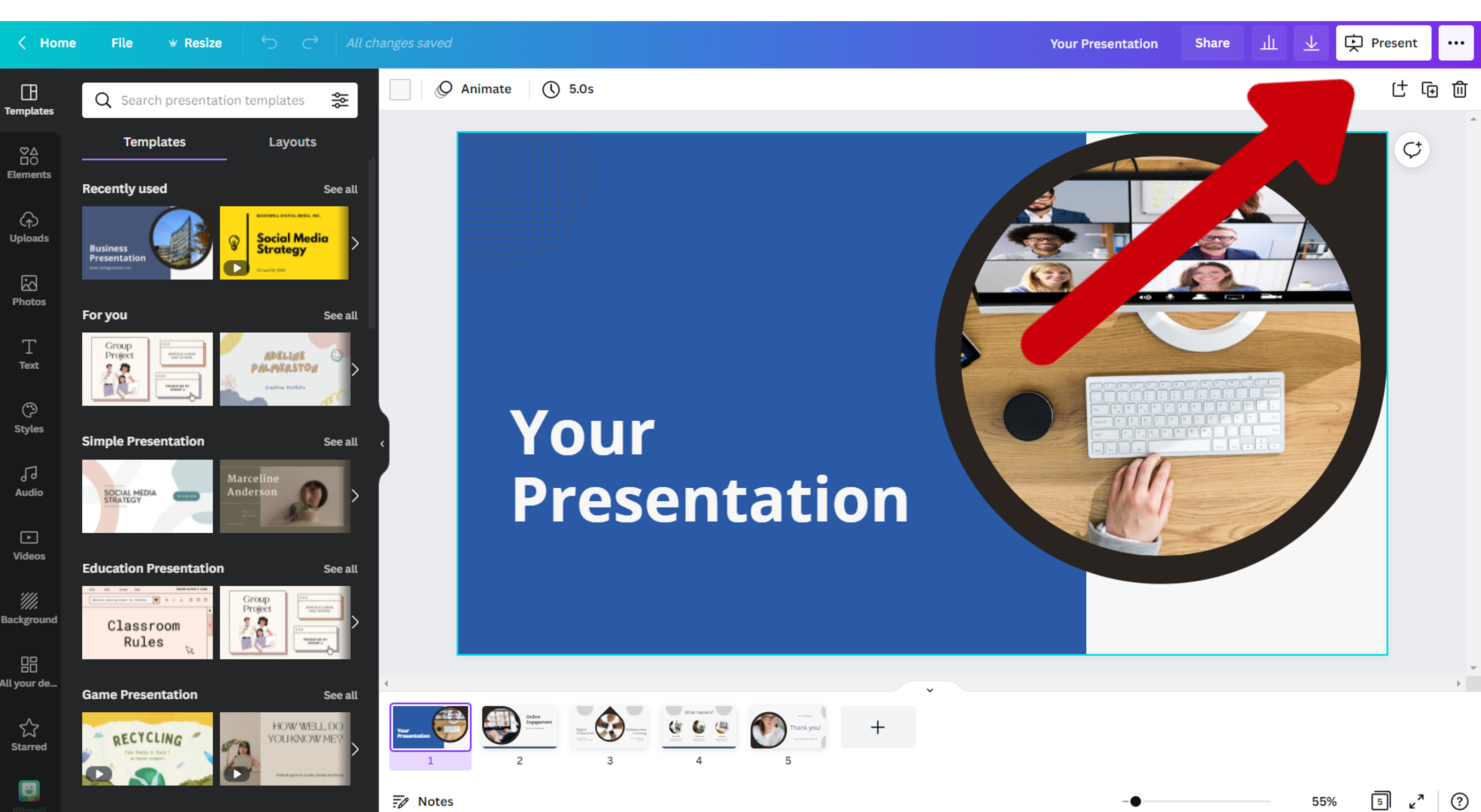Open the Elements sidebar panel

29,163
